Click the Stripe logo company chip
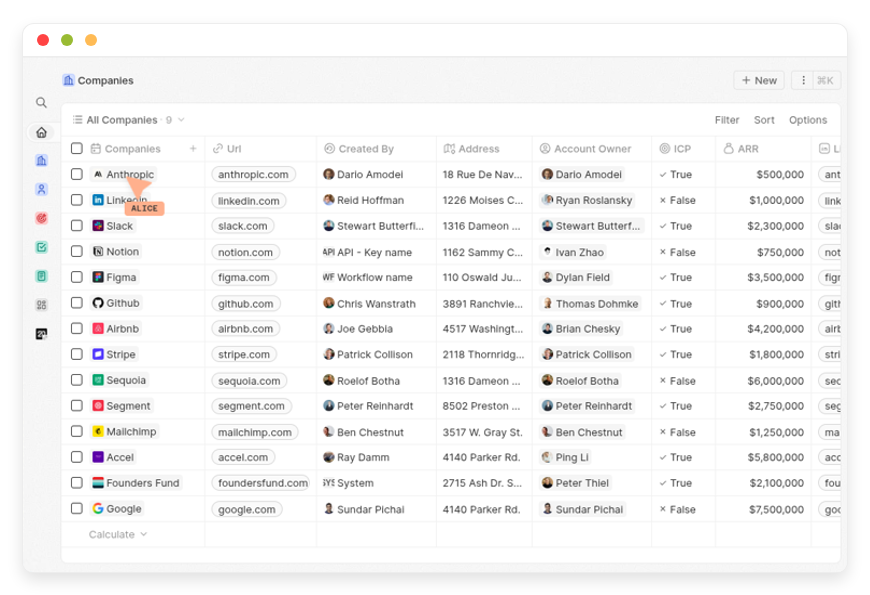This screenshot has height=595, width=870. click(x=114, y=354)
